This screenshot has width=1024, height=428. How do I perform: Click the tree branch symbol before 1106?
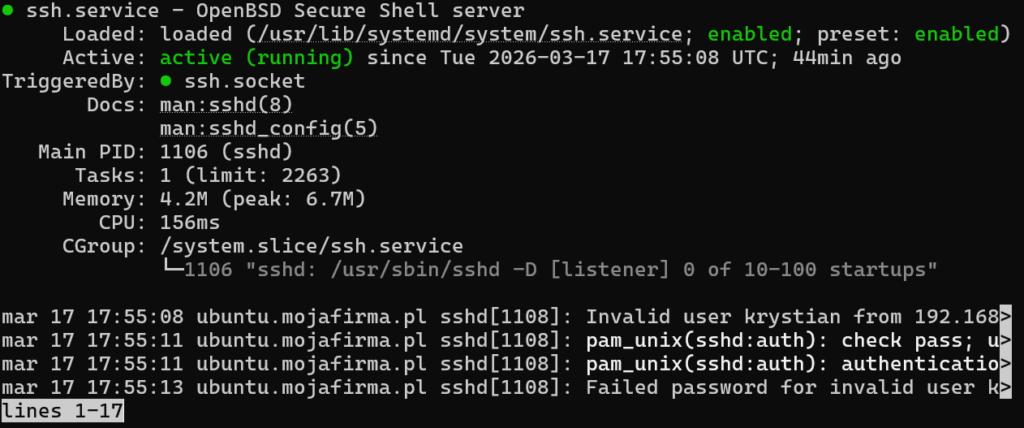tap(172, 268)
